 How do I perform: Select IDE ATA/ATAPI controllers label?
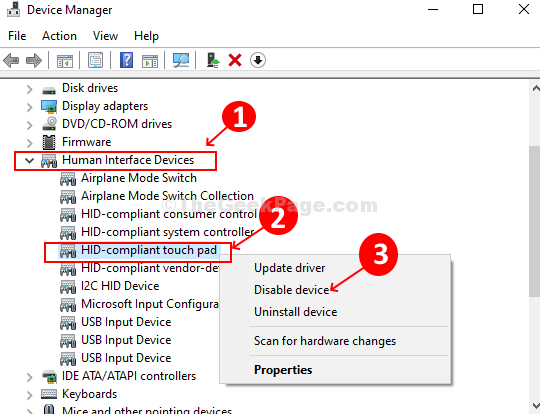(x=129, y=376)
